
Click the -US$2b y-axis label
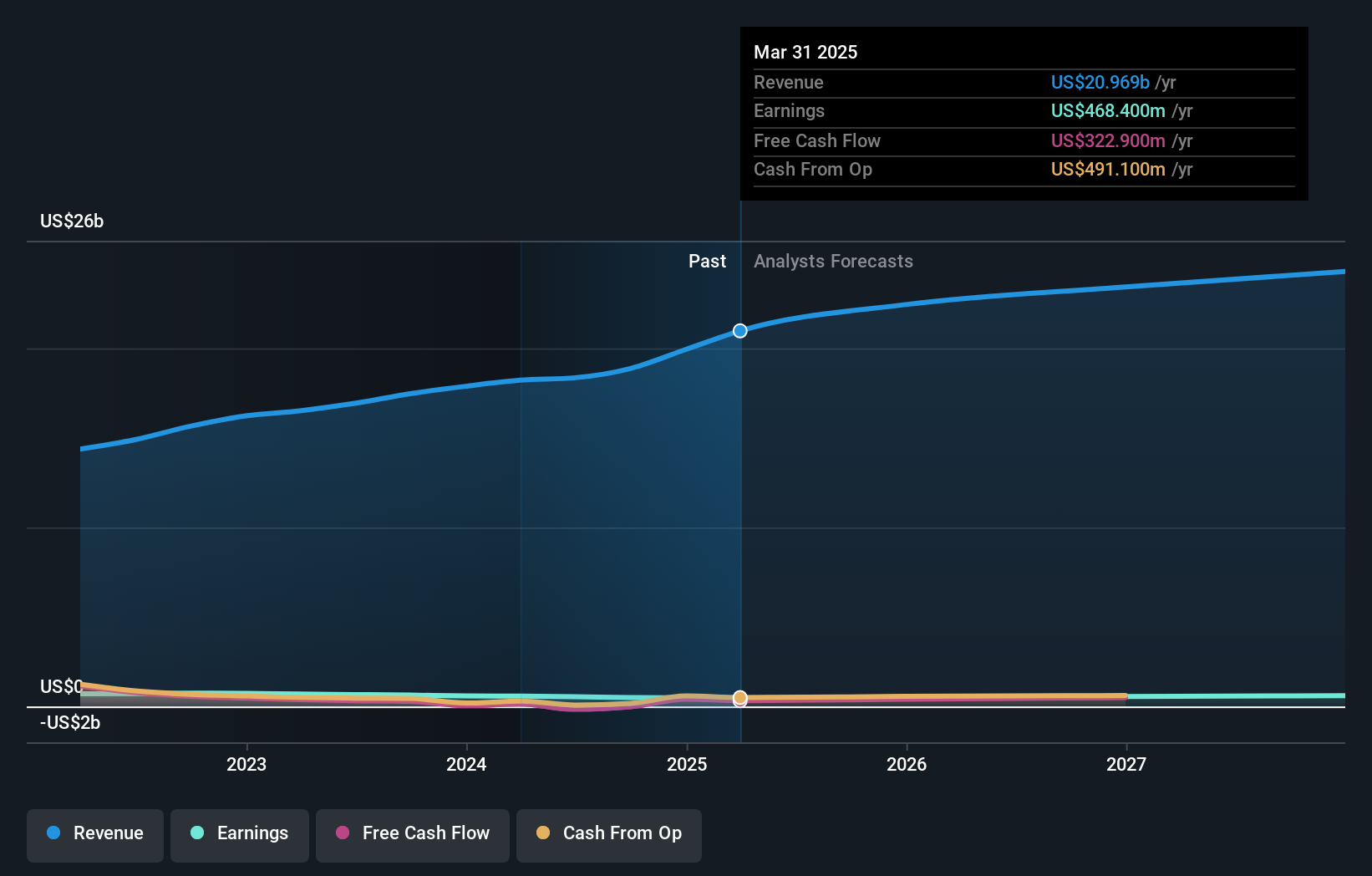click(x=70, y=722)
